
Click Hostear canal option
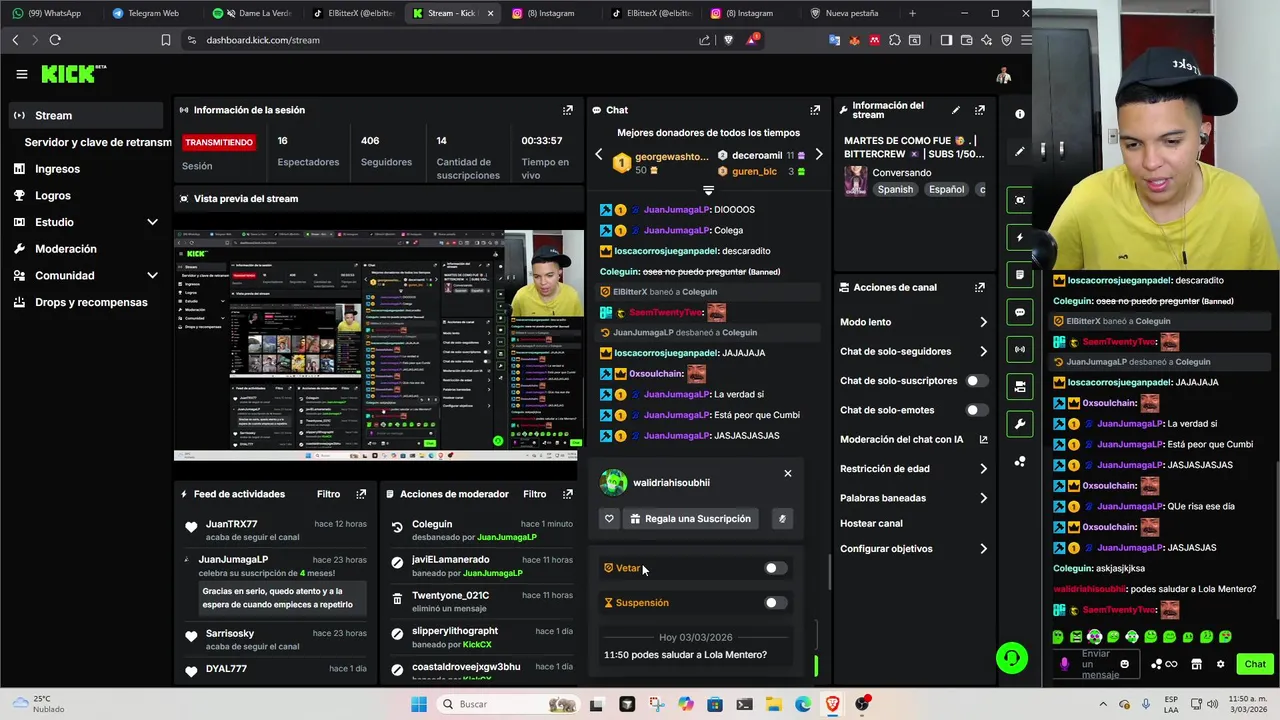[871, 523]
